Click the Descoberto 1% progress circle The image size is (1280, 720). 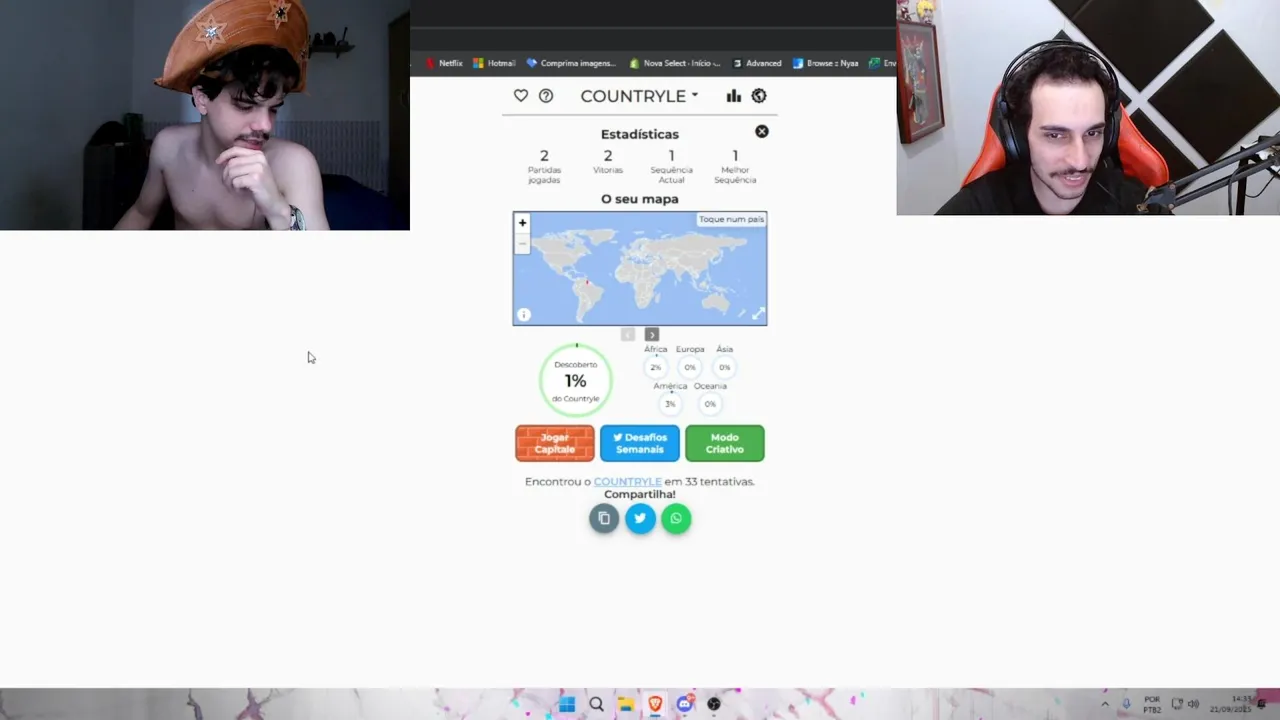pos(576,380)
